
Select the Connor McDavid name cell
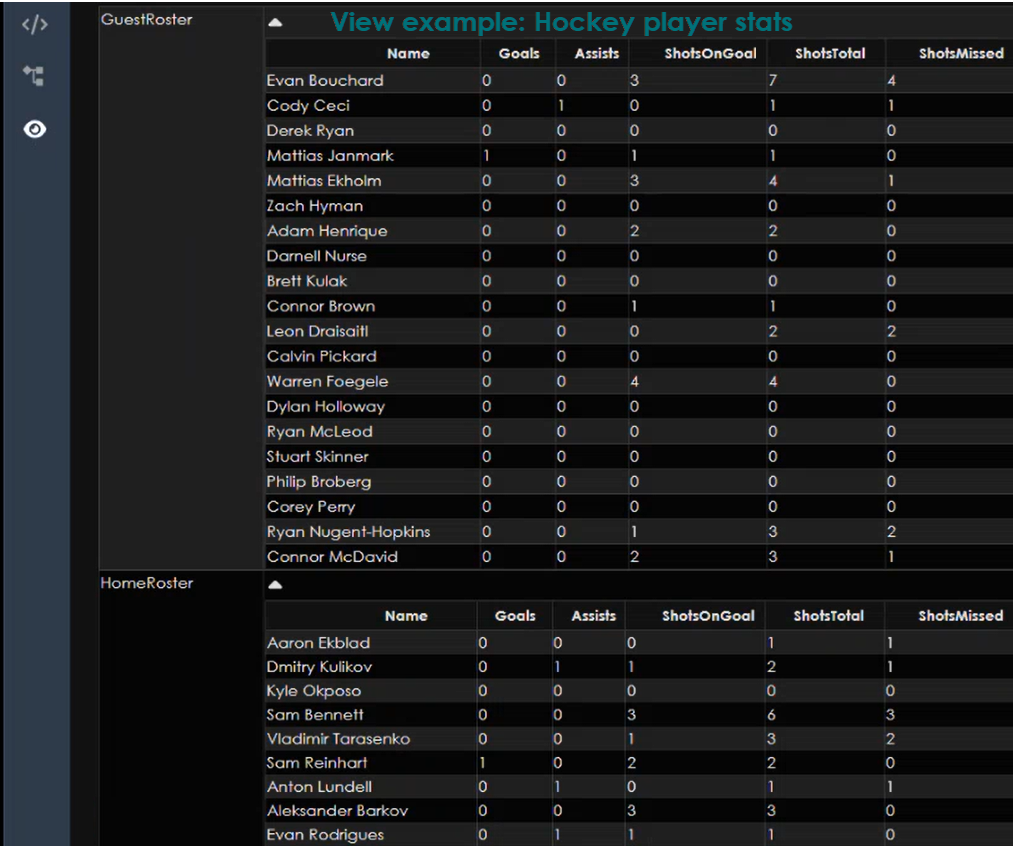(x=332, y=557)
